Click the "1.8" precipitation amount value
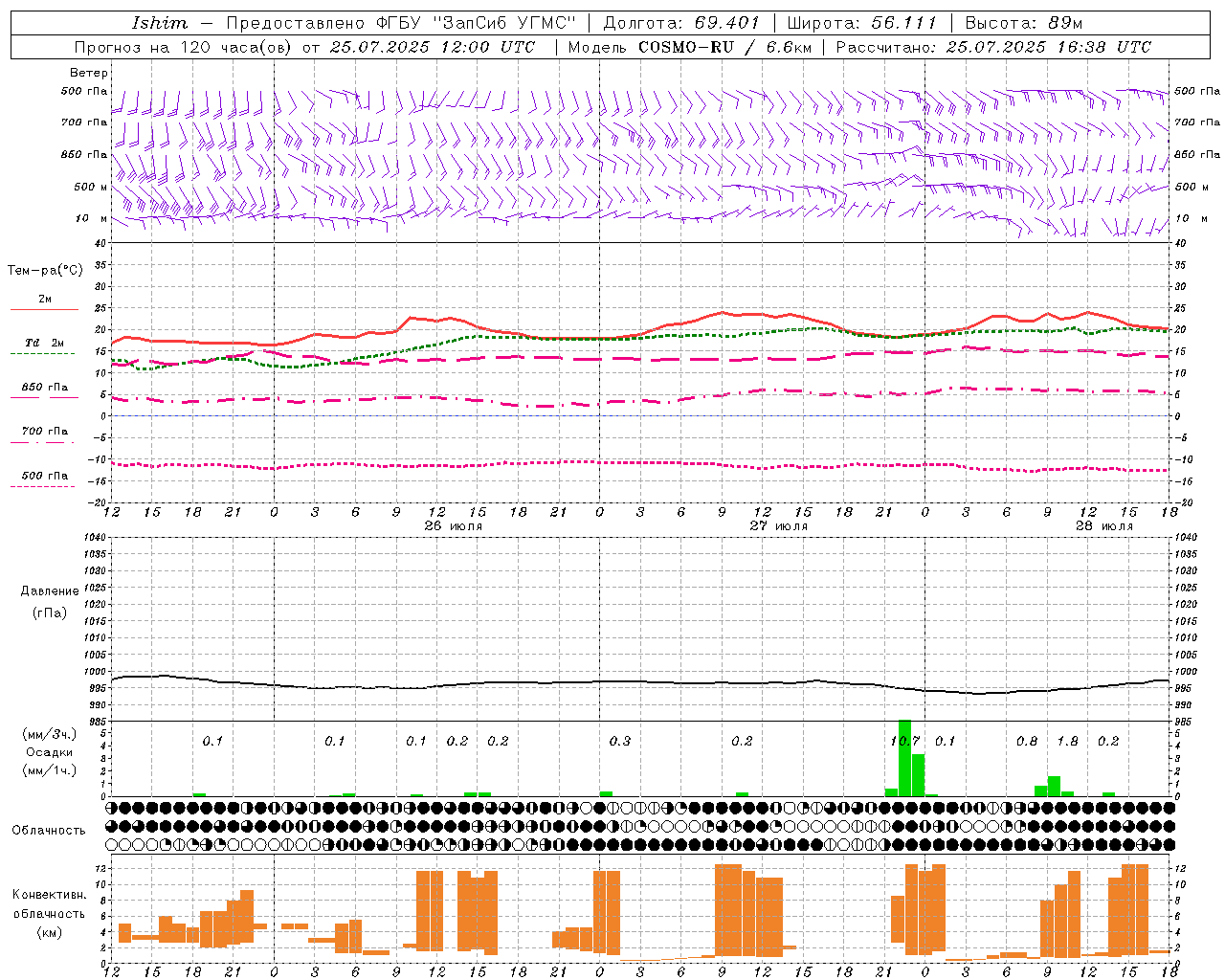Screen dimensions: 1225x980 1068,741
